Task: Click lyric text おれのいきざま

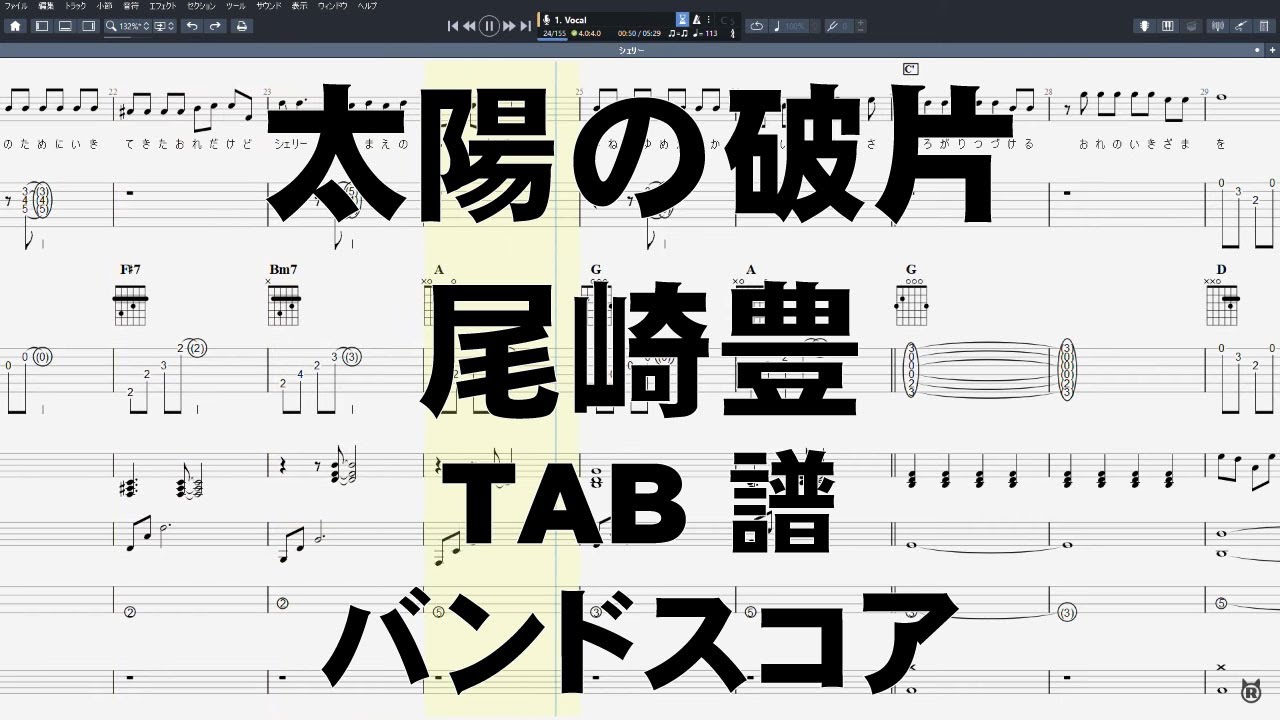Action: (1135, 145)
